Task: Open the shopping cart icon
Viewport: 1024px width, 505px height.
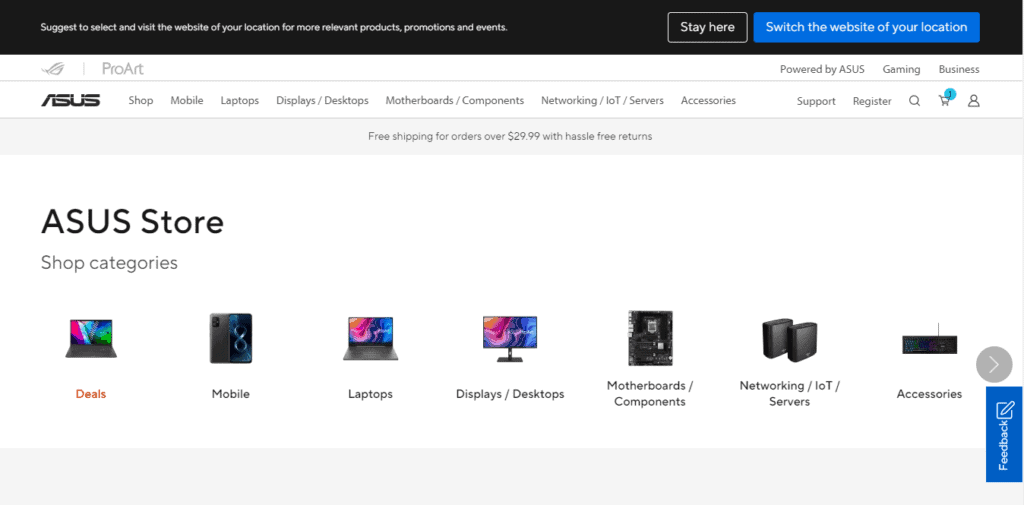Action: (944, 101)
